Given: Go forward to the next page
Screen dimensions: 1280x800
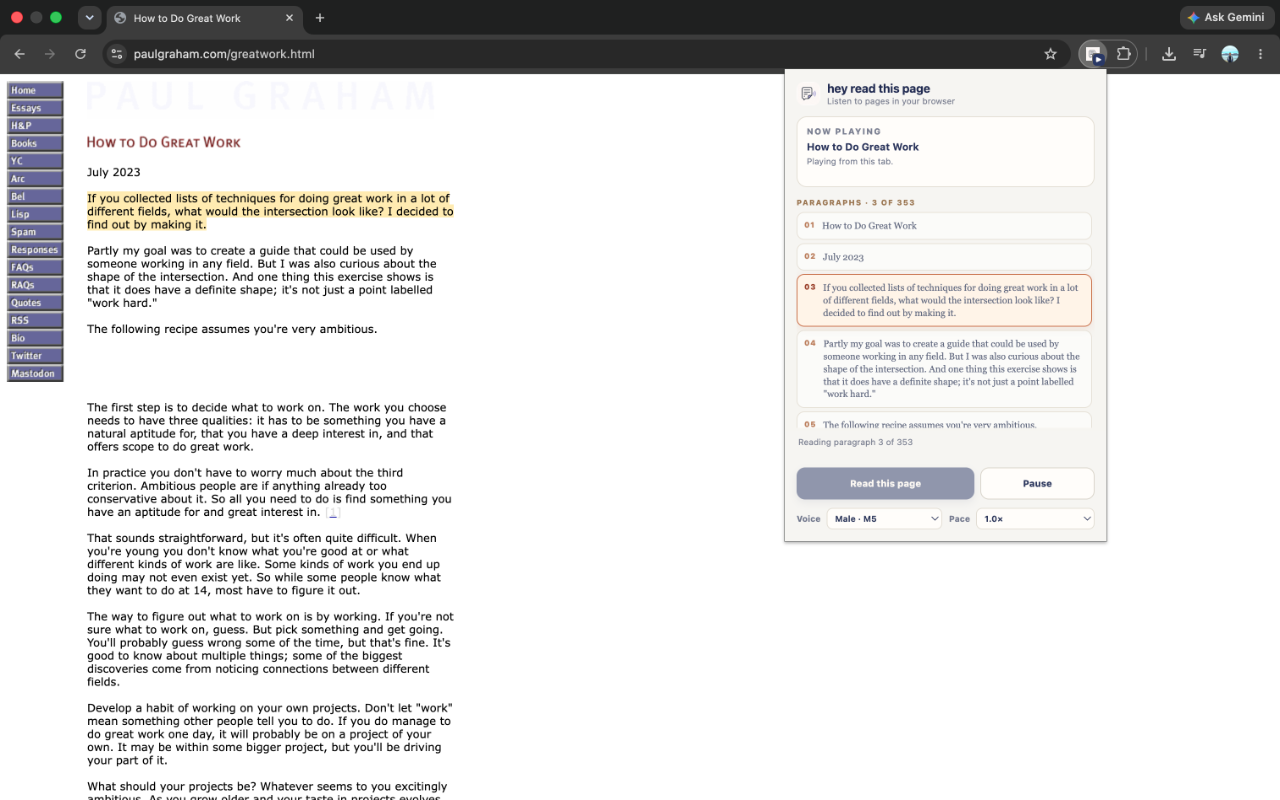Looking at the screenshot, I should click(x=49, y=54).
